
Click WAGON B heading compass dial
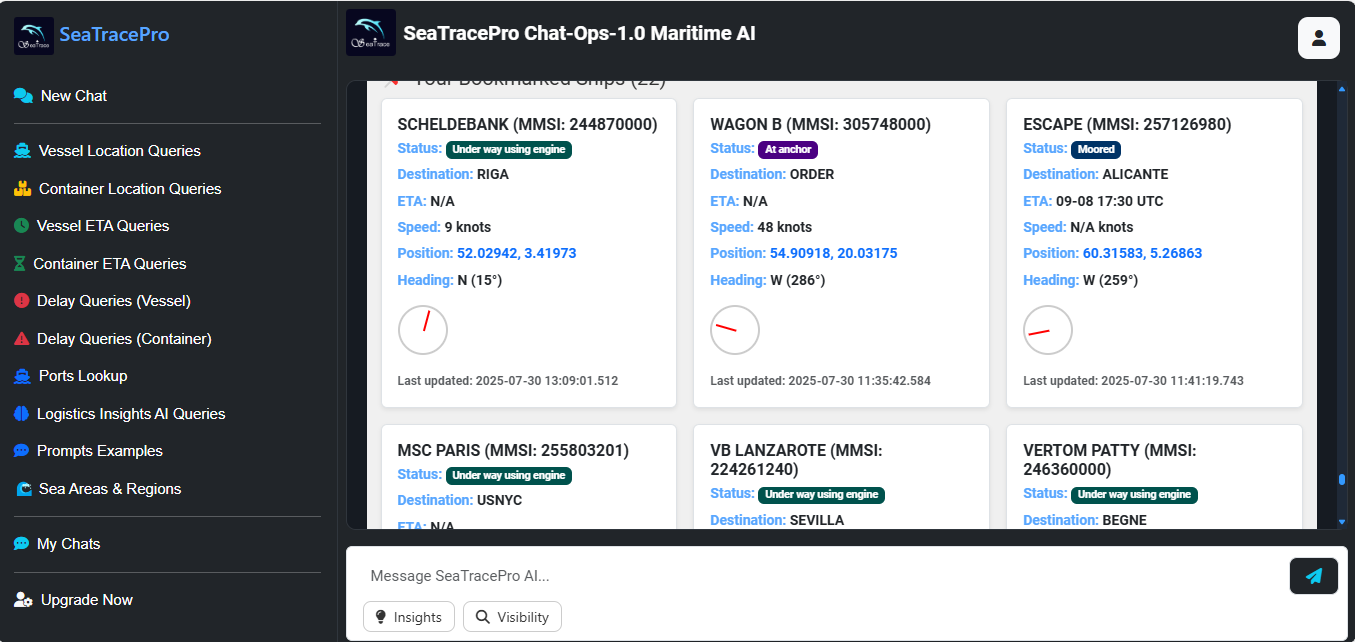[x=735, y=330]
